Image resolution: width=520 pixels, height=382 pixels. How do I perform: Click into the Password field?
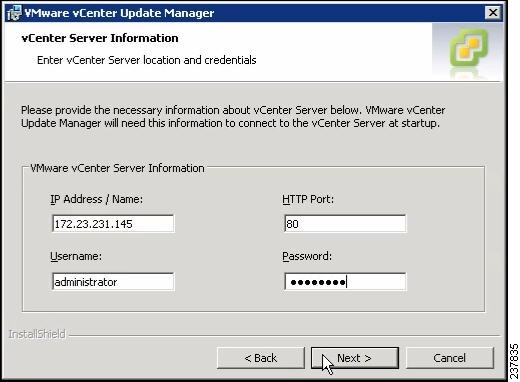tap(345, 282)
